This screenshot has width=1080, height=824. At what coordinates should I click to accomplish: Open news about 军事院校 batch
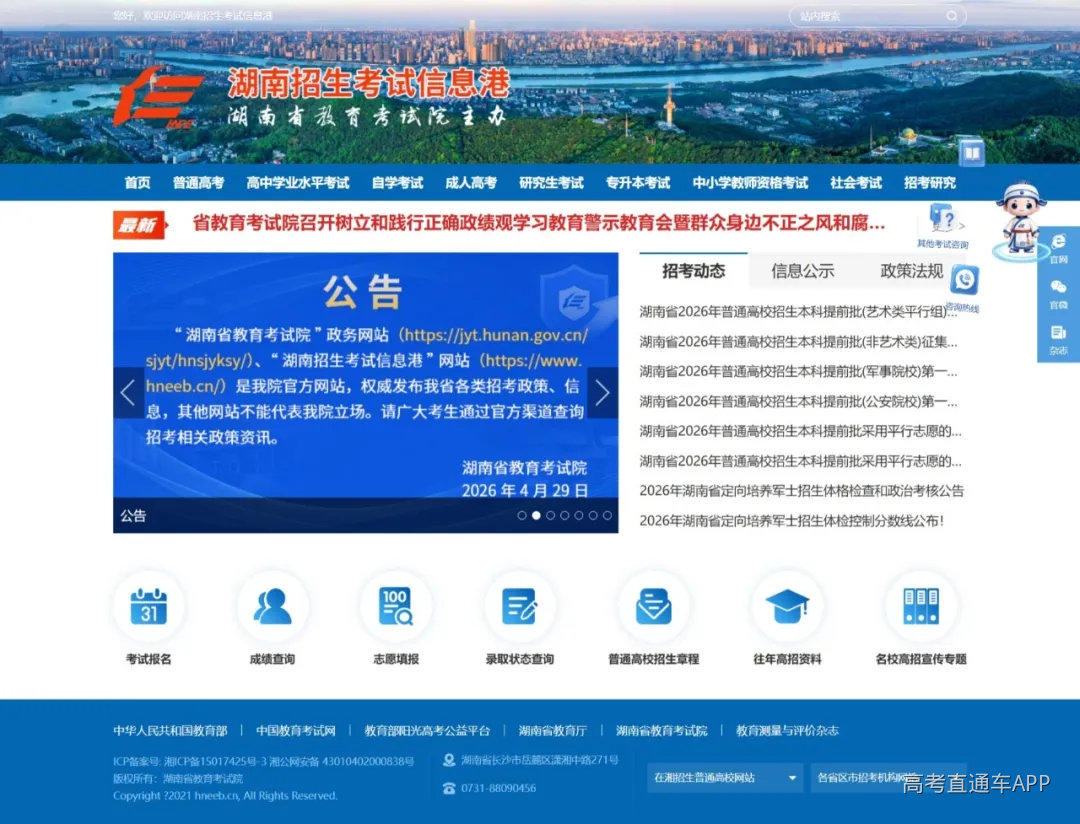tap(798, 371)
